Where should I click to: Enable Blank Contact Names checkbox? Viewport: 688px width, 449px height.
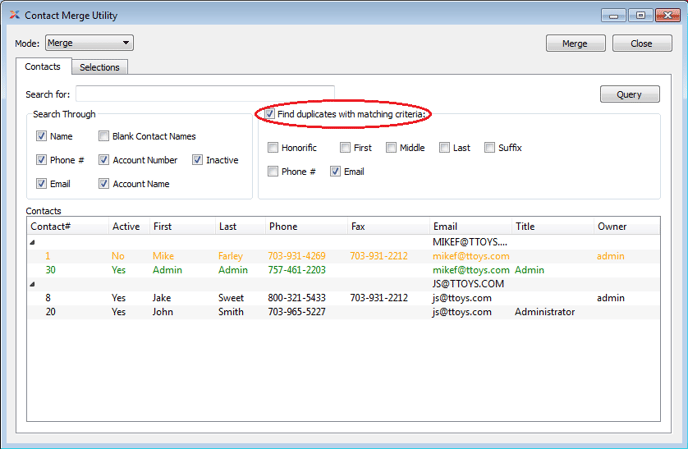click(104, 136)
